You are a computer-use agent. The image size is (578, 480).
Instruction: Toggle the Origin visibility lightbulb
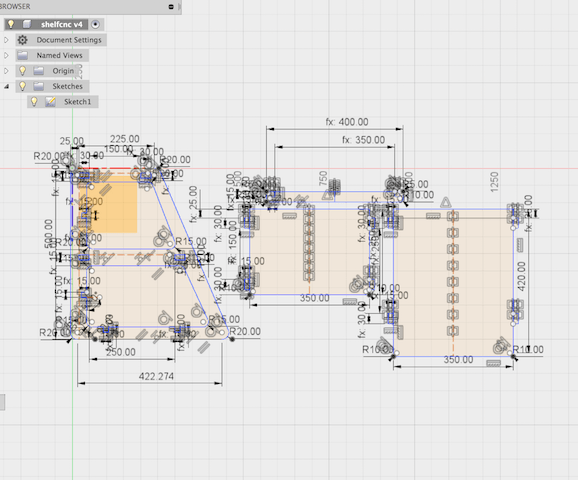(22, 70)
